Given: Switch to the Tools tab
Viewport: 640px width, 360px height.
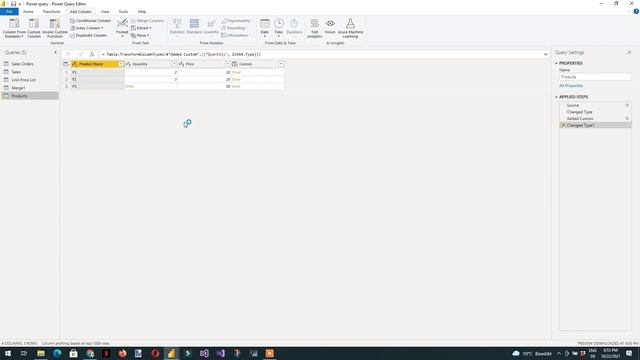Looking at the screenshot, I should point(123,12).
